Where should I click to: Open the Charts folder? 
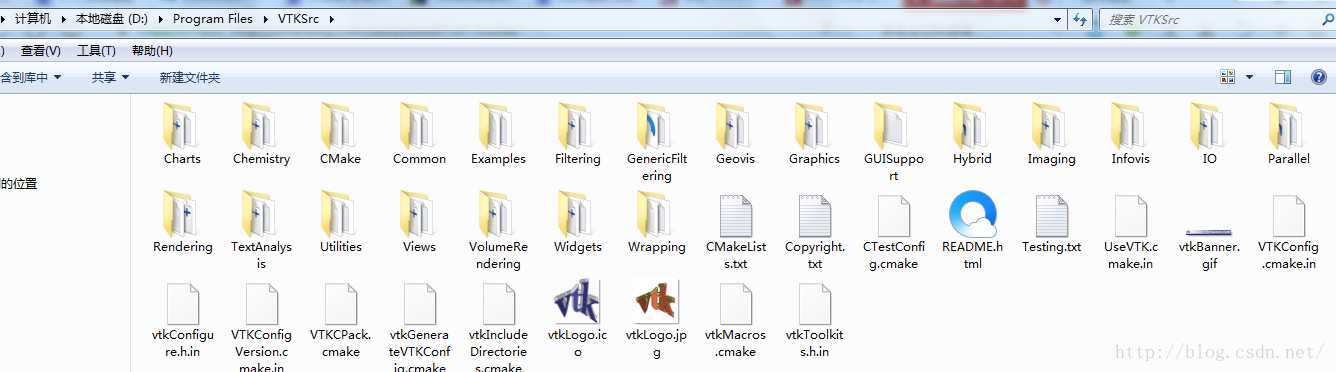(x=182, y=134)
